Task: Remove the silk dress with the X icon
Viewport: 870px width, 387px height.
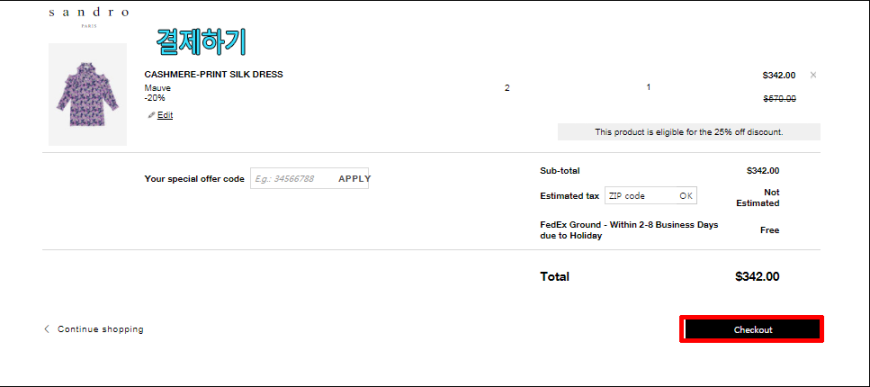Action: coord(813,75)
